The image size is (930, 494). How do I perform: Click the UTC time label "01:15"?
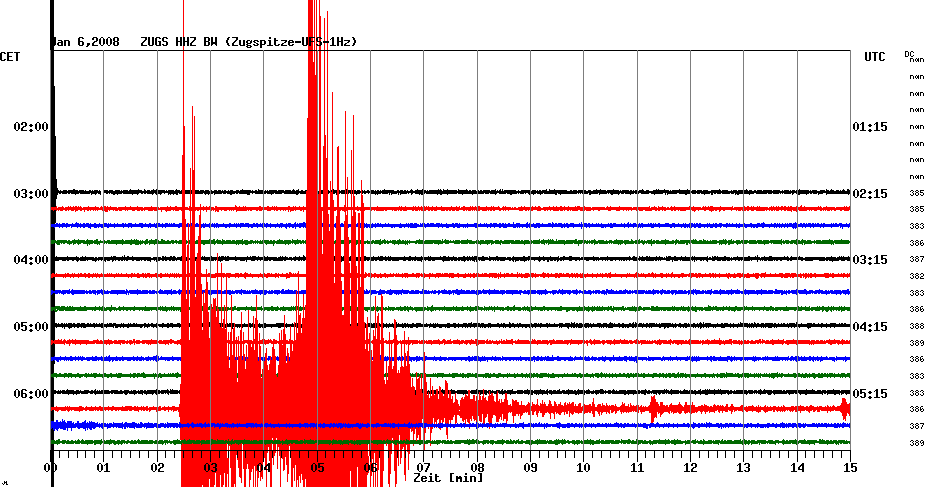click(x=870, y=127)
